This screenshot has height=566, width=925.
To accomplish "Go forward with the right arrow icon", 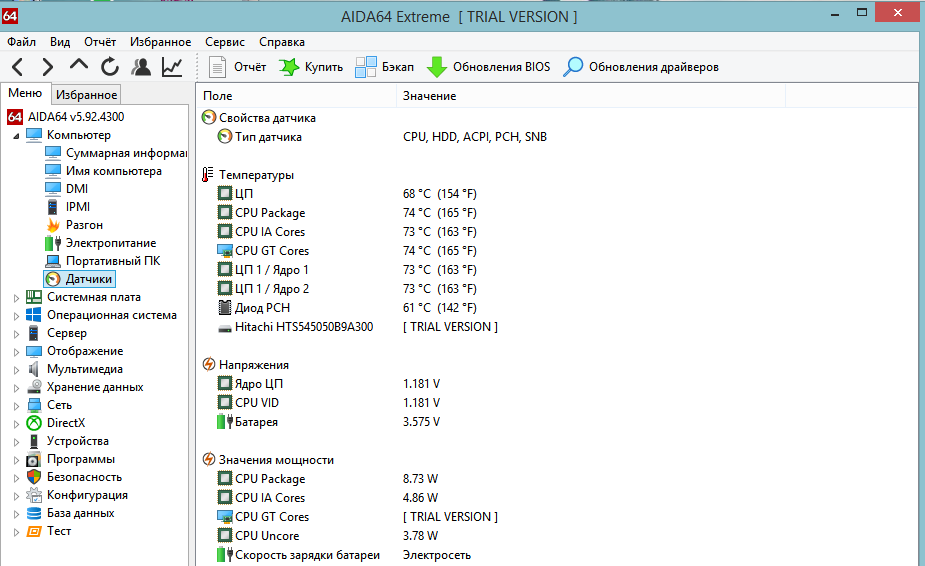I will (x=48, y=67).
